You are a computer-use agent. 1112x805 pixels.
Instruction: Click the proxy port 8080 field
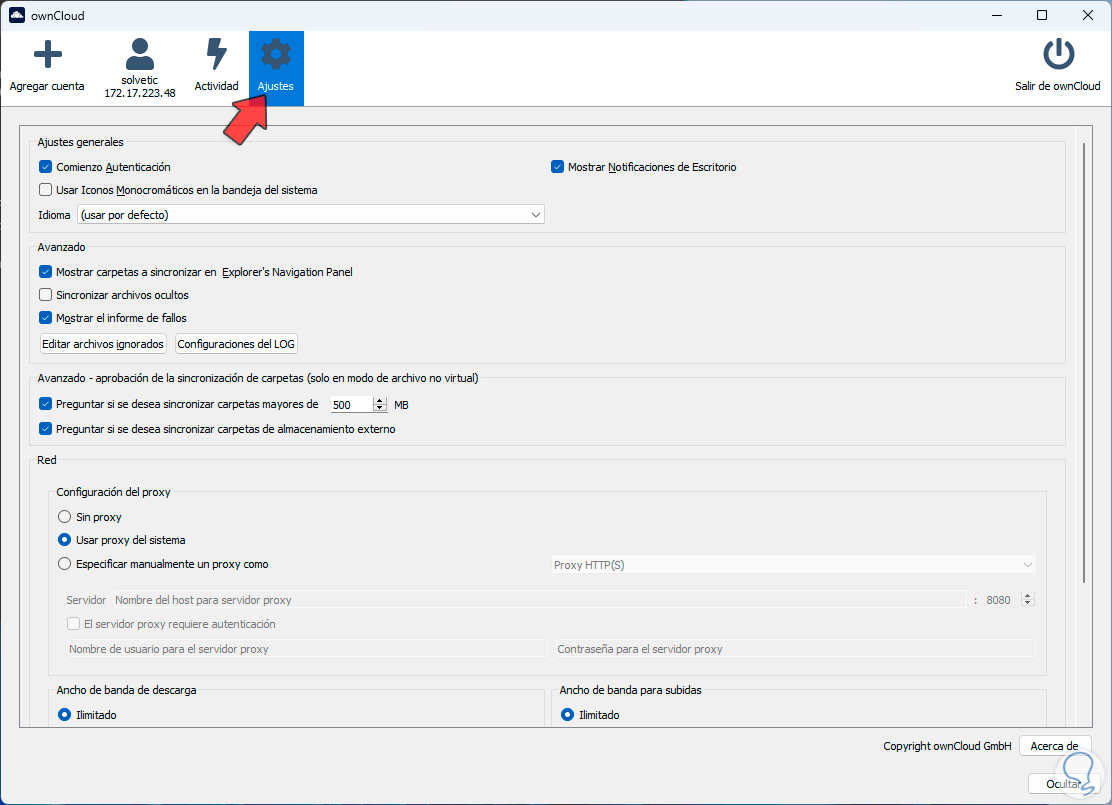pos(1001,600)
